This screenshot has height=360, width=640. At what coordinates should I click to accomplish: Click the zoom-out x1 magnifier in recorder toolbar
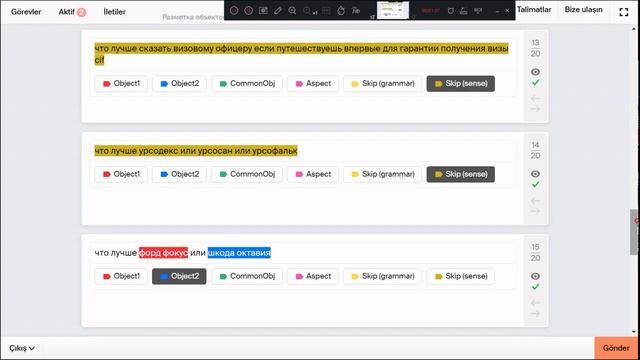point(310,11)
